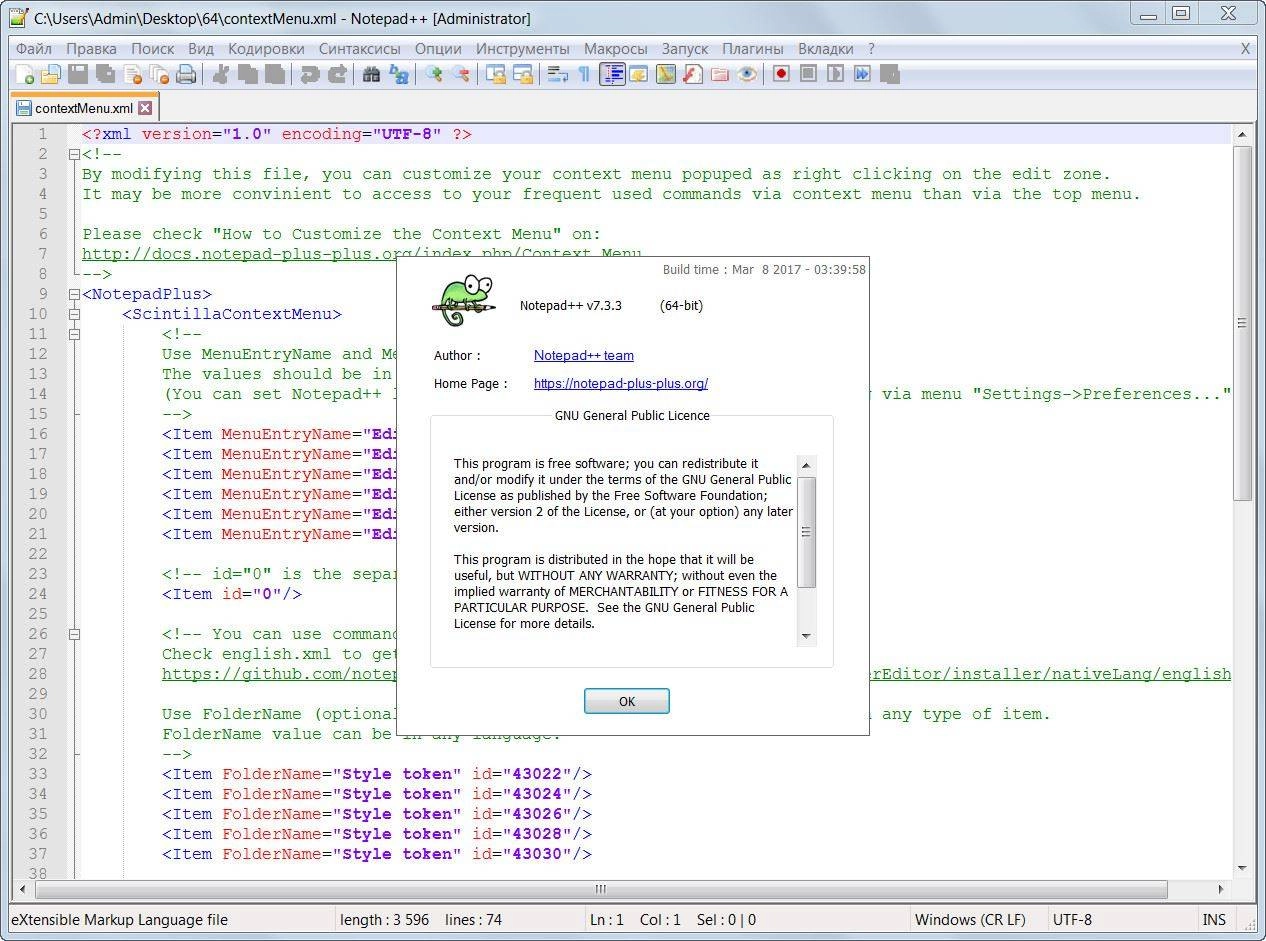1266x941 pixels.
Task: Open the Синтаксисы menu
Action: (x=359, y=48)
